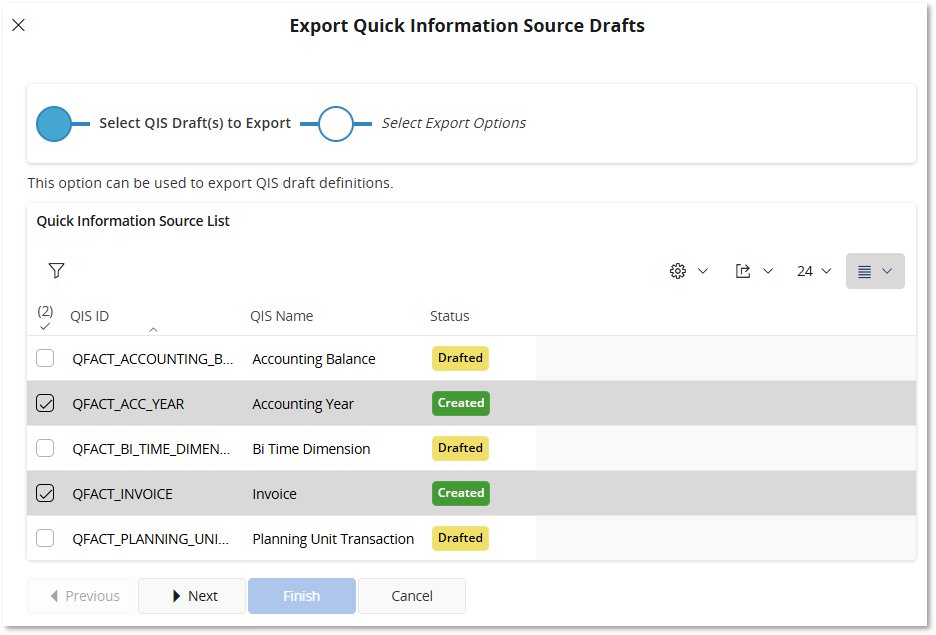Check the QFACT_BI_TIME_DIMEN... row checkbox

[45, 448]
